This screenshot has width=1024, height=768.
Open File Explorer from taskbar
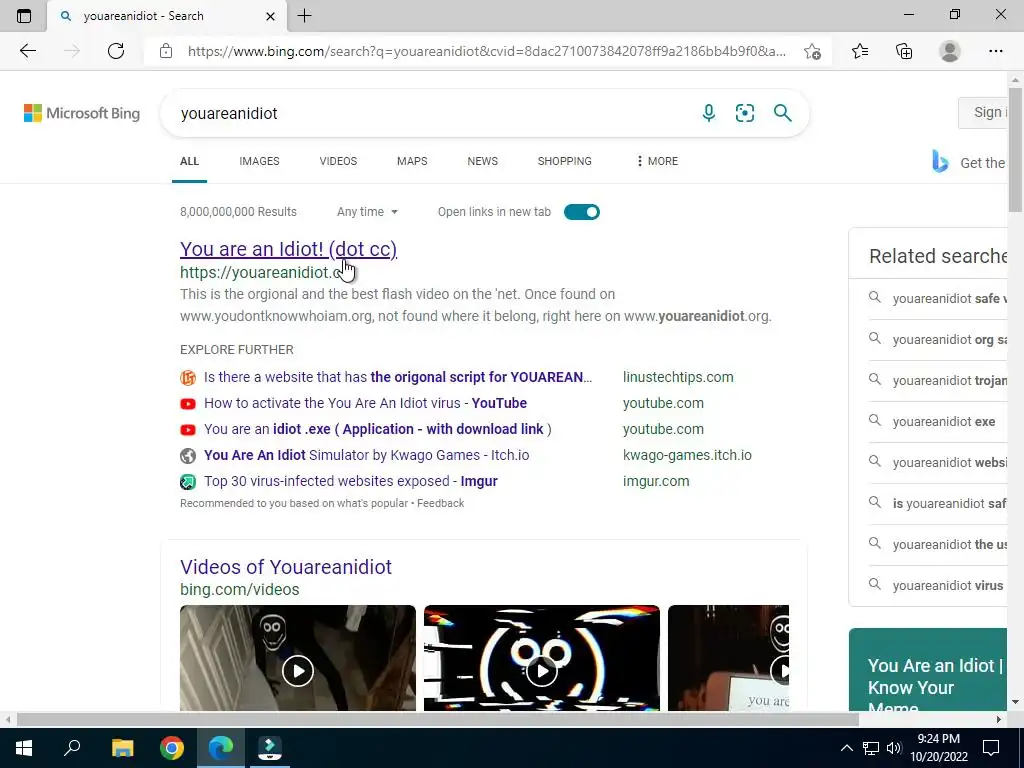tap(122, 748)
